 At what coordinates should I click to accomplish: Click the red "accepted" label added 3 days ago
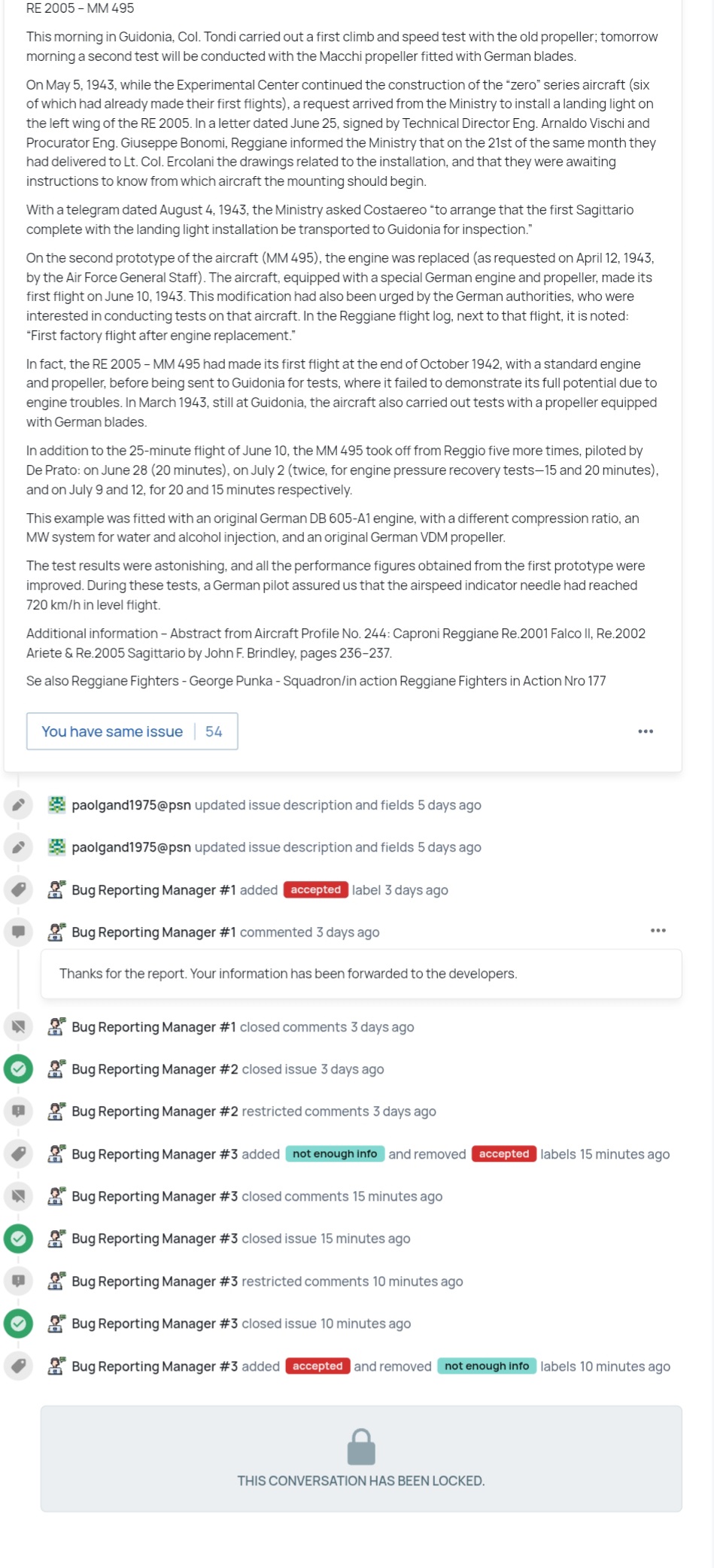315,890
